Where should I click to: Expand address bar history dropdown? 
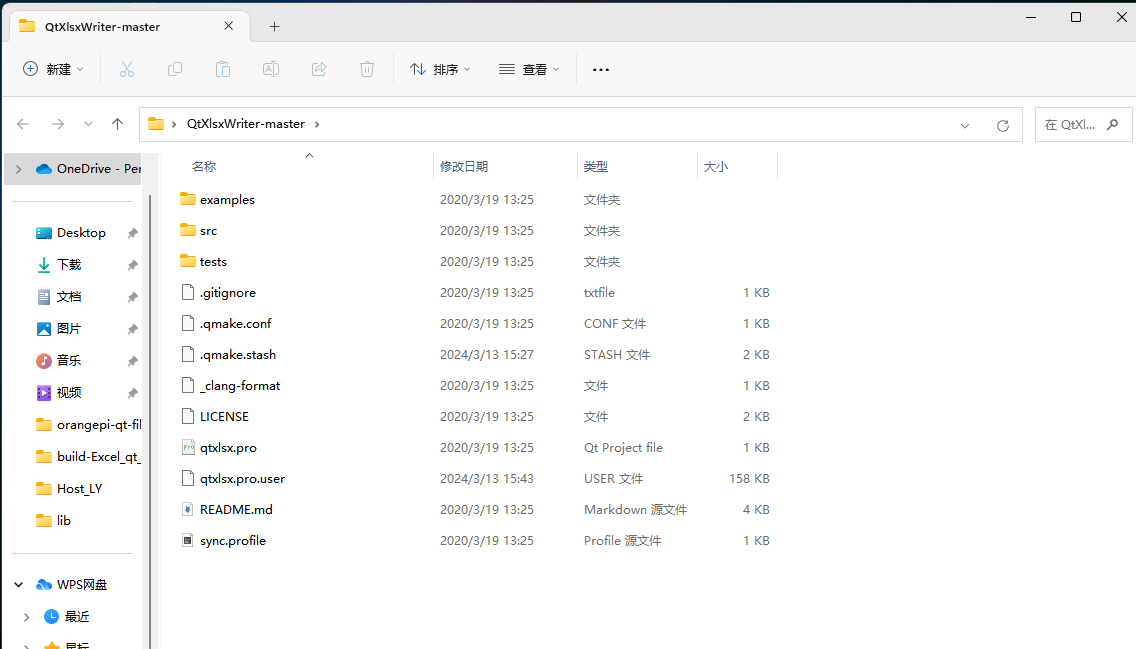click(965, 125)
